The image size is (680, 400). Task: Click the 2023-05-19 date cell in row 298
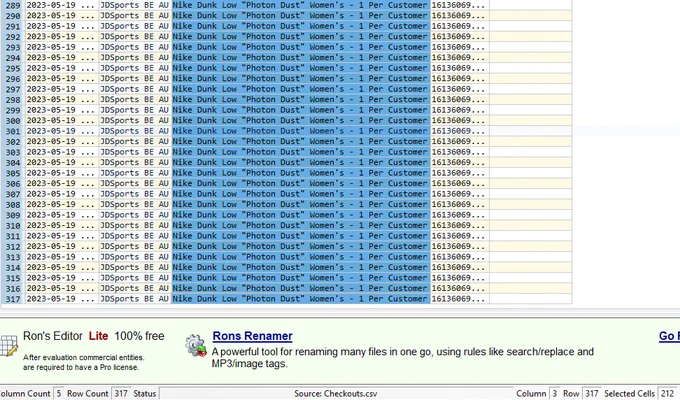pos(62,99)
